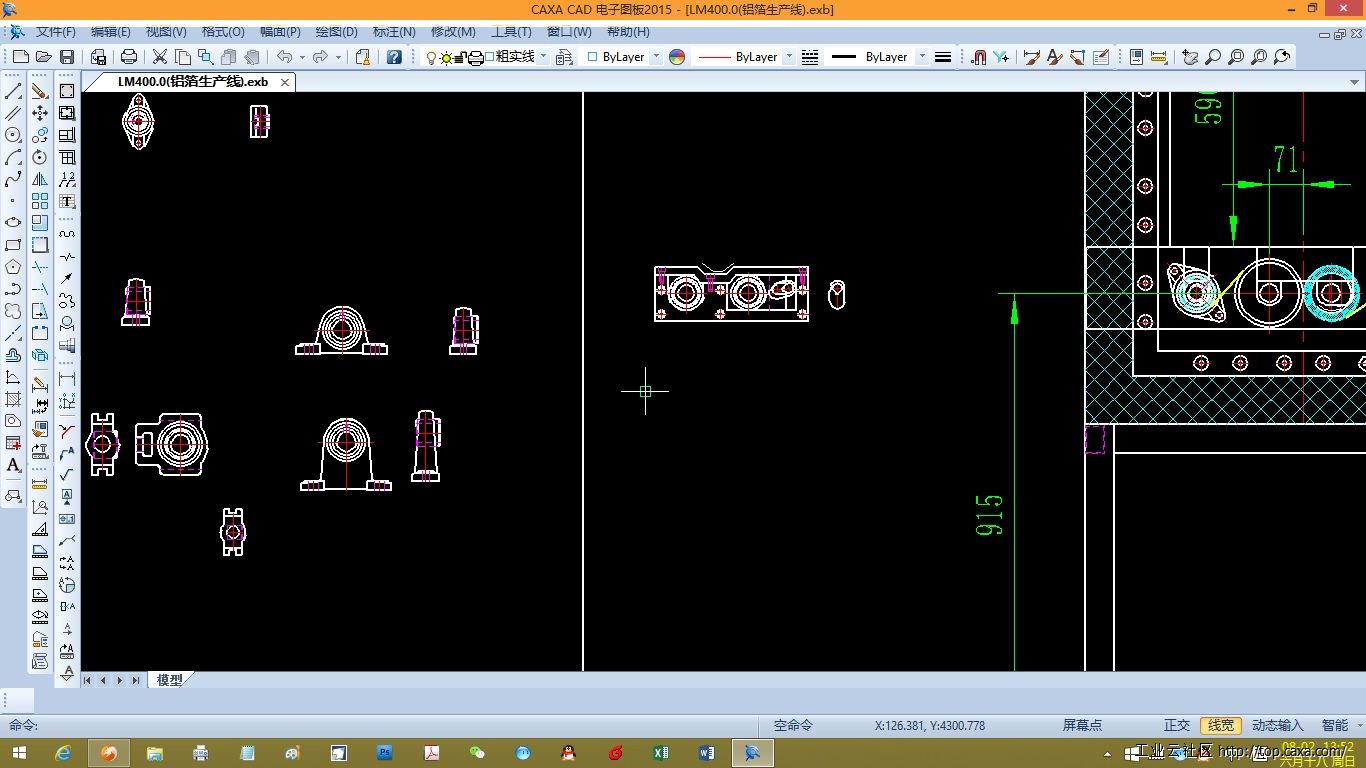Close the LM400.0 document tab
This screenshot has width=1366, height=768.
click(285, 82)
